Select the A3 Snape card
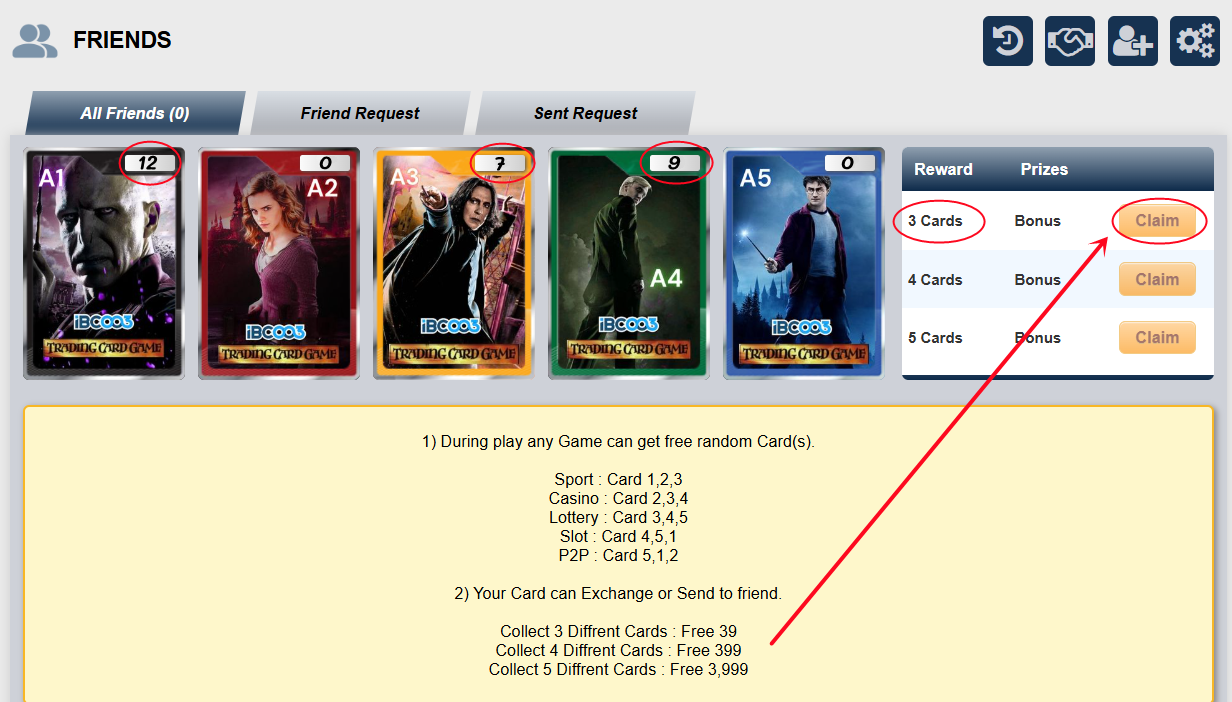 coord(454,263)
